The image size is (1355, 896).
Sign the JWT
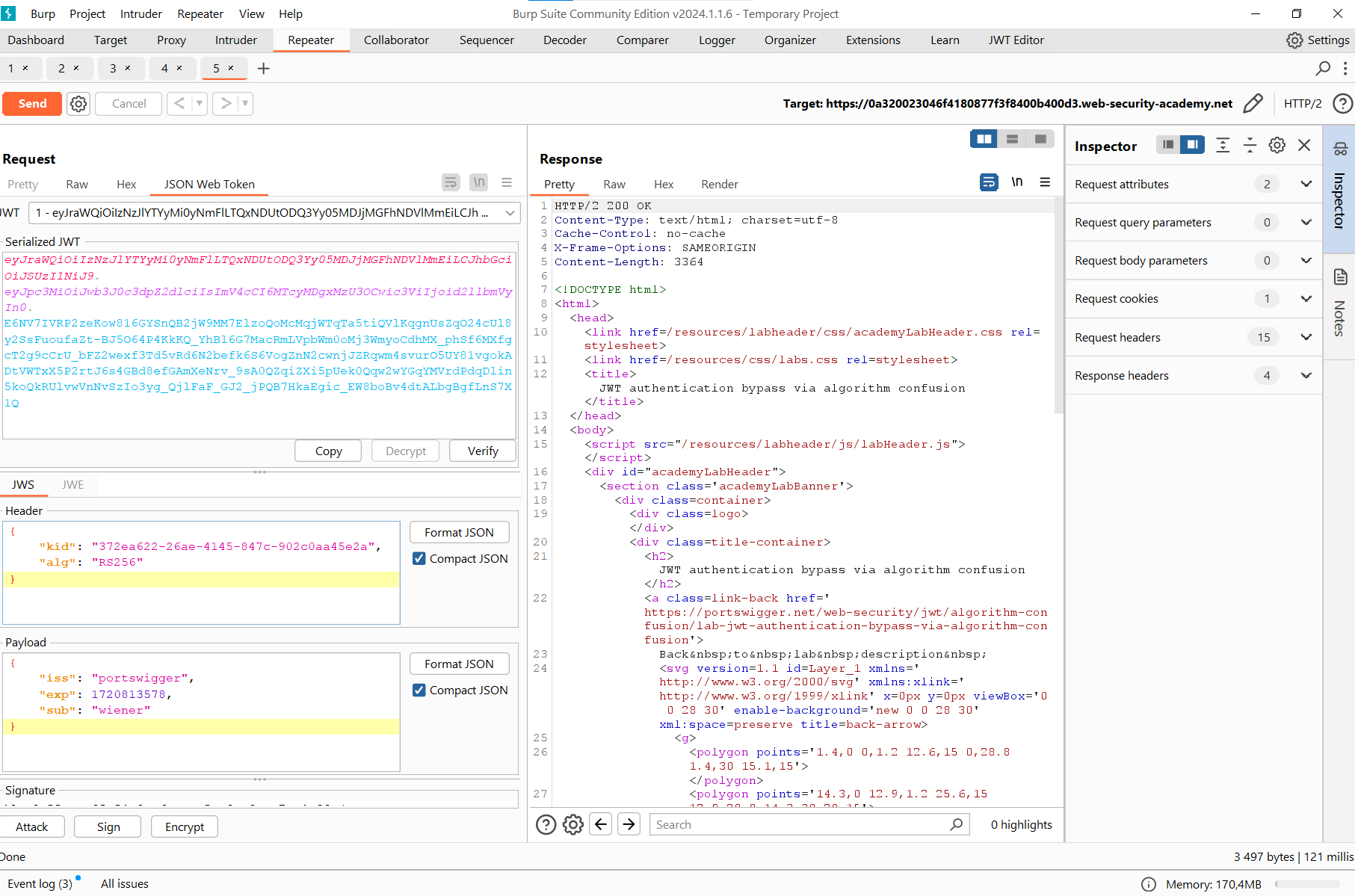tap(108, 827)
